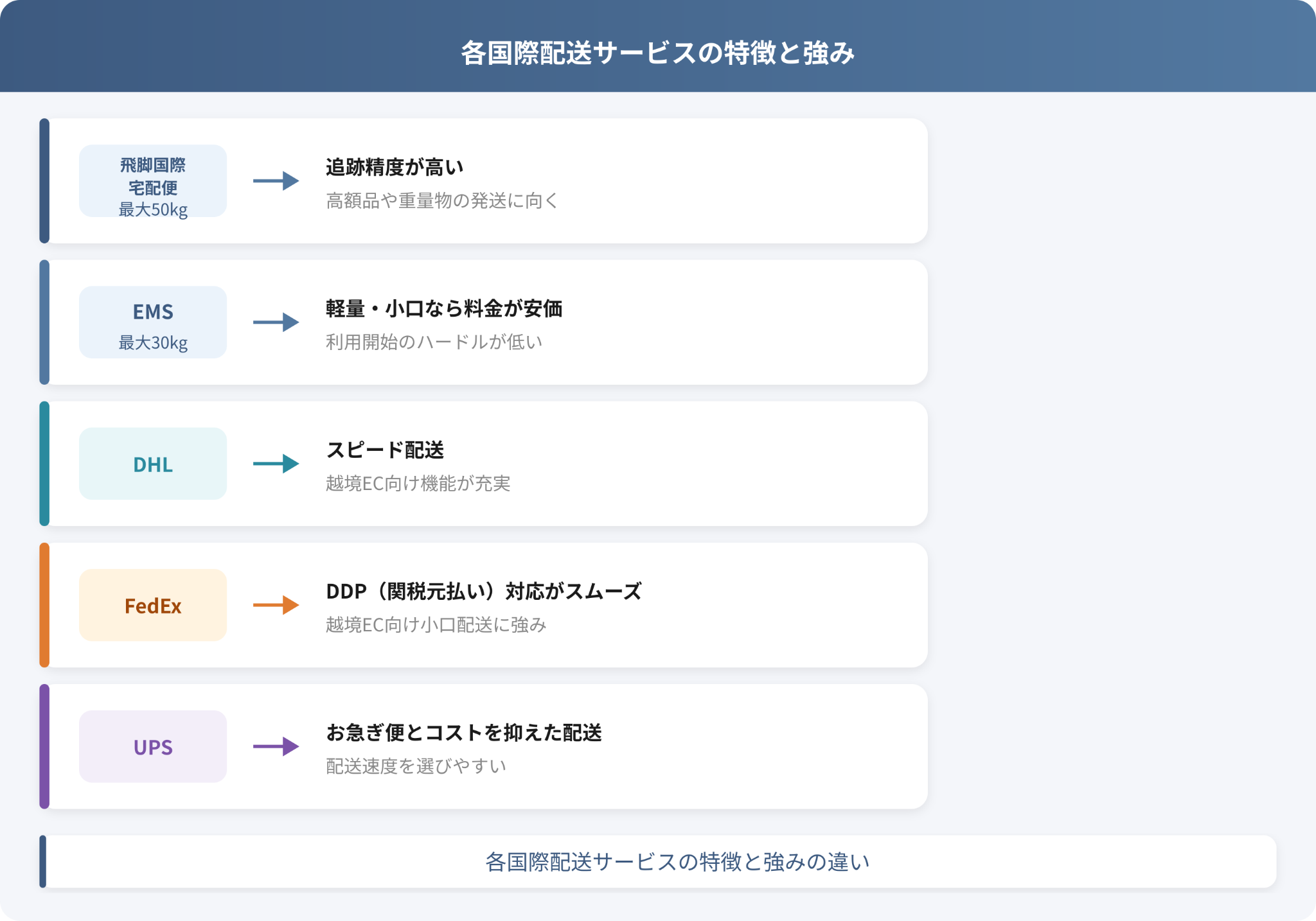Select the FedEx service badge

153,605
